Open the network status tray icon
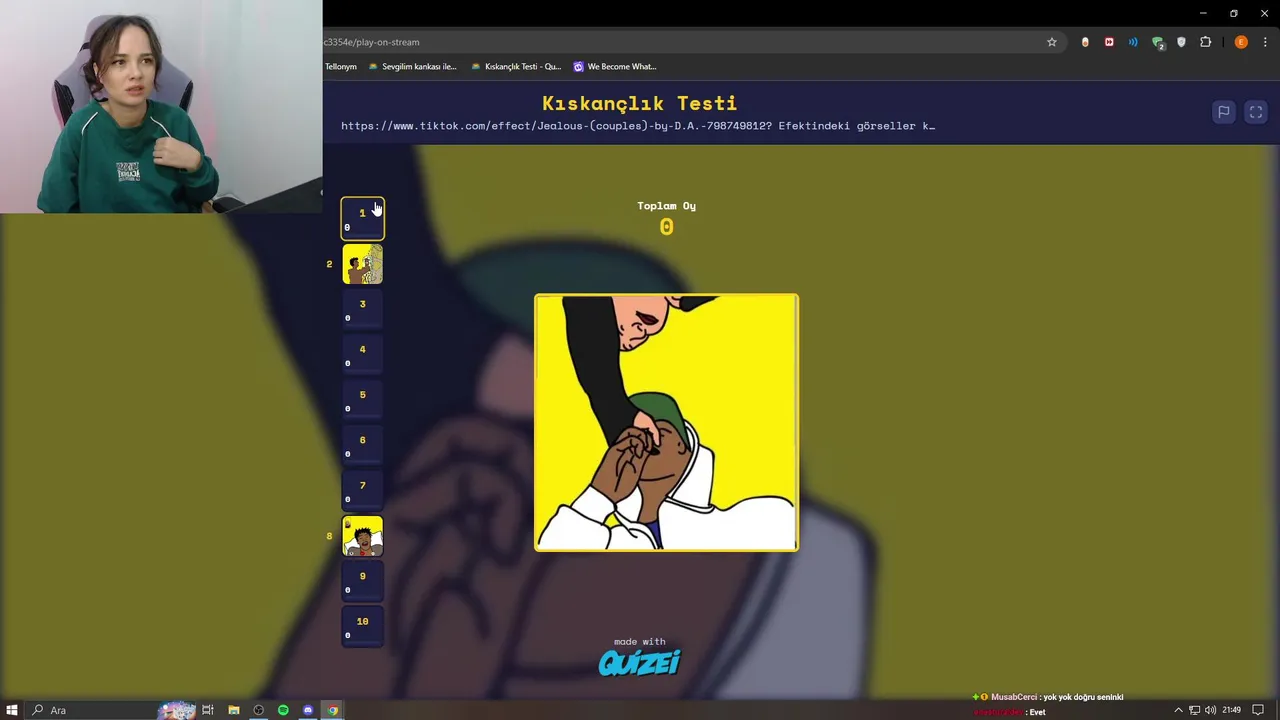The width and height of the screenshot is (1280, 720). point(1194,710)
